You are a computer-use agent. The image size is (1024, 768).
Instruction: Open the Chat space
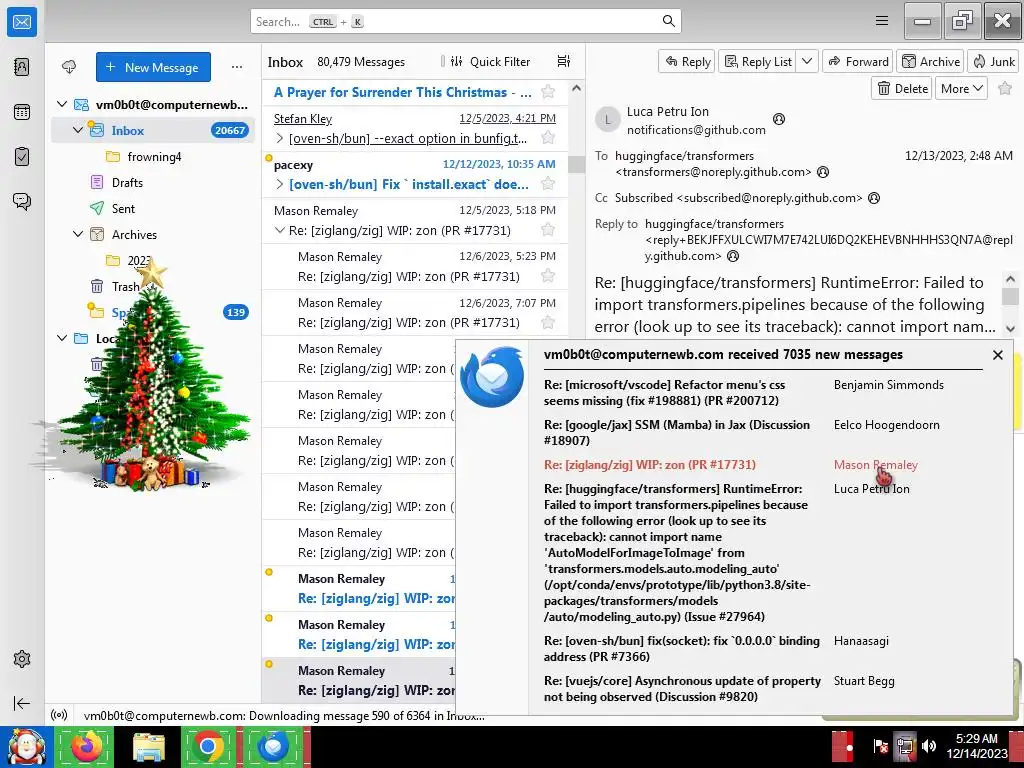[x=22, y=201]
